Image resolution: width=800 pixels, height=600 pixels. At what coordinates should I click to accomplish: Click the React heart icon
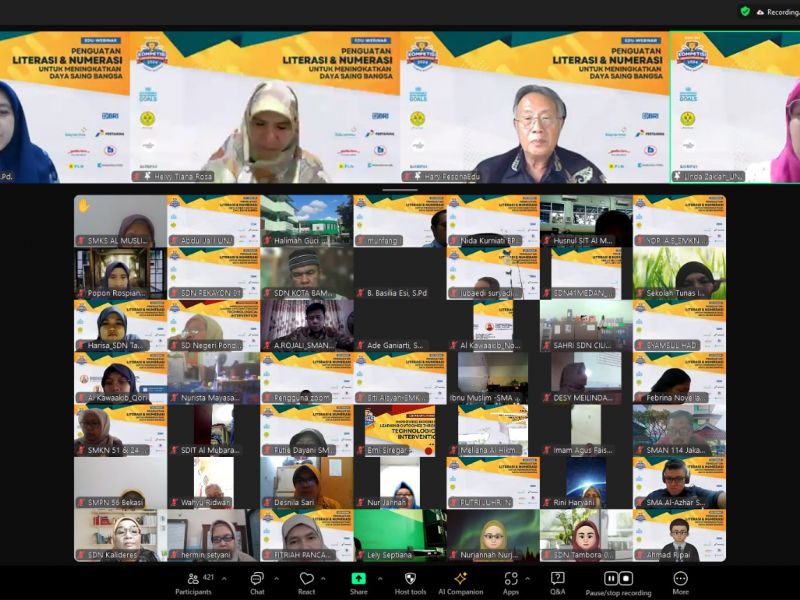click(x=306, y=580)
